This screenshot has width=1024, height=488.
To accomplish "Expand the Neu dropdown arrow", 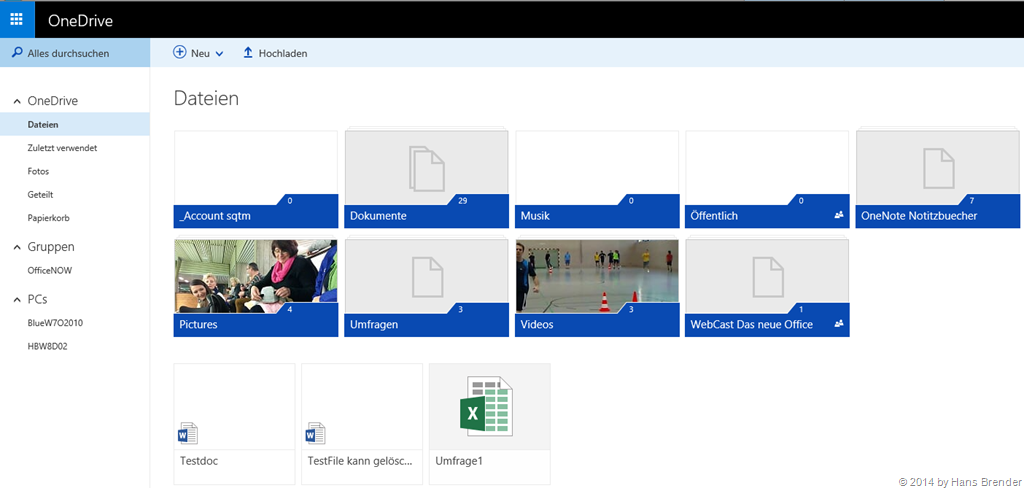I will point(219,54).
